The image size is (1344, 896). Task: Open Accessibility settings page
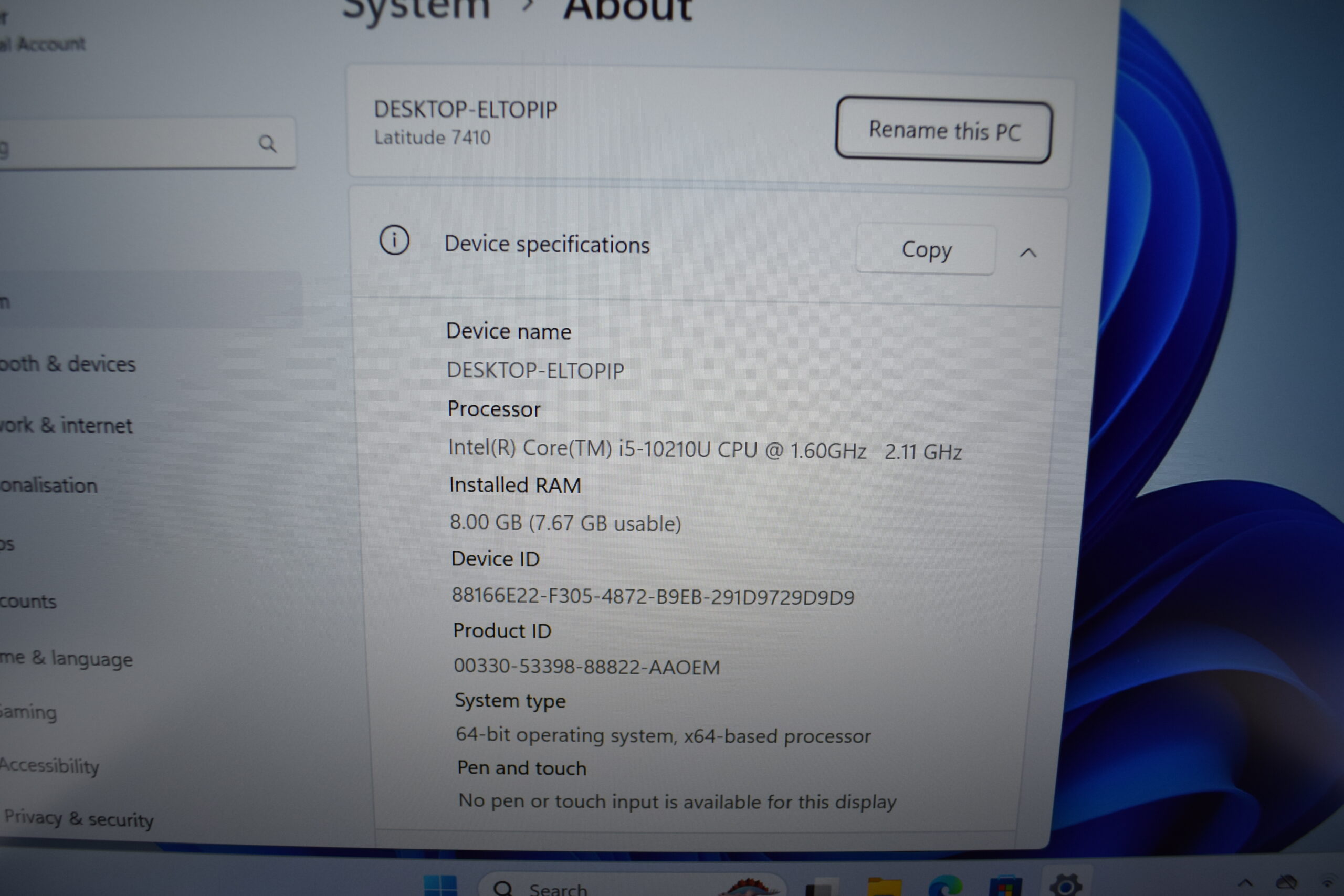(50, 765)
